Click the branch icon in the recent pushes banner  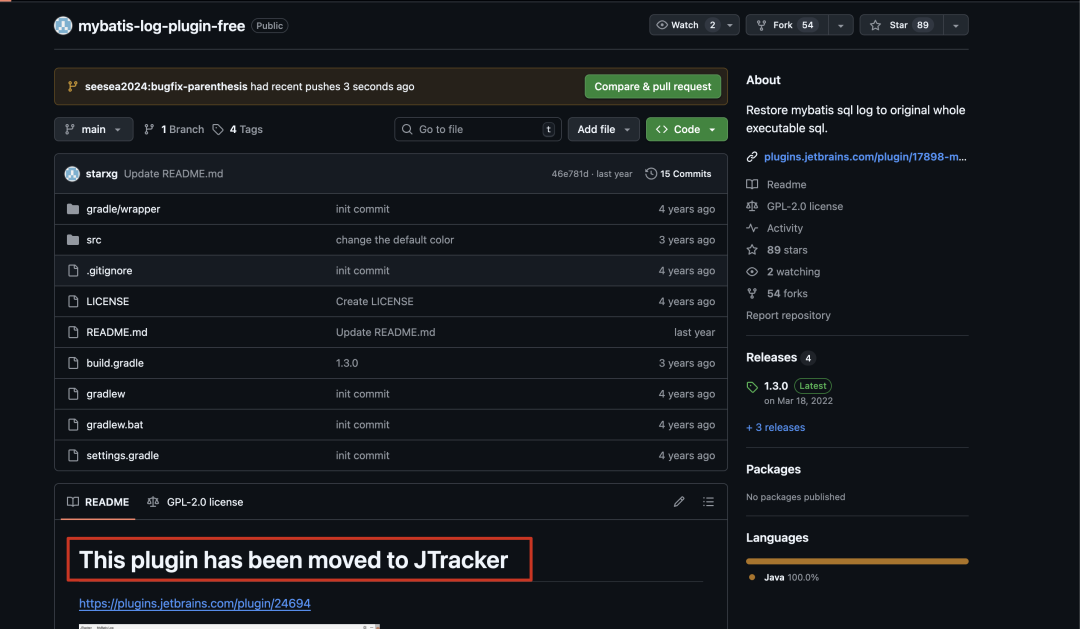pos(72,86)
